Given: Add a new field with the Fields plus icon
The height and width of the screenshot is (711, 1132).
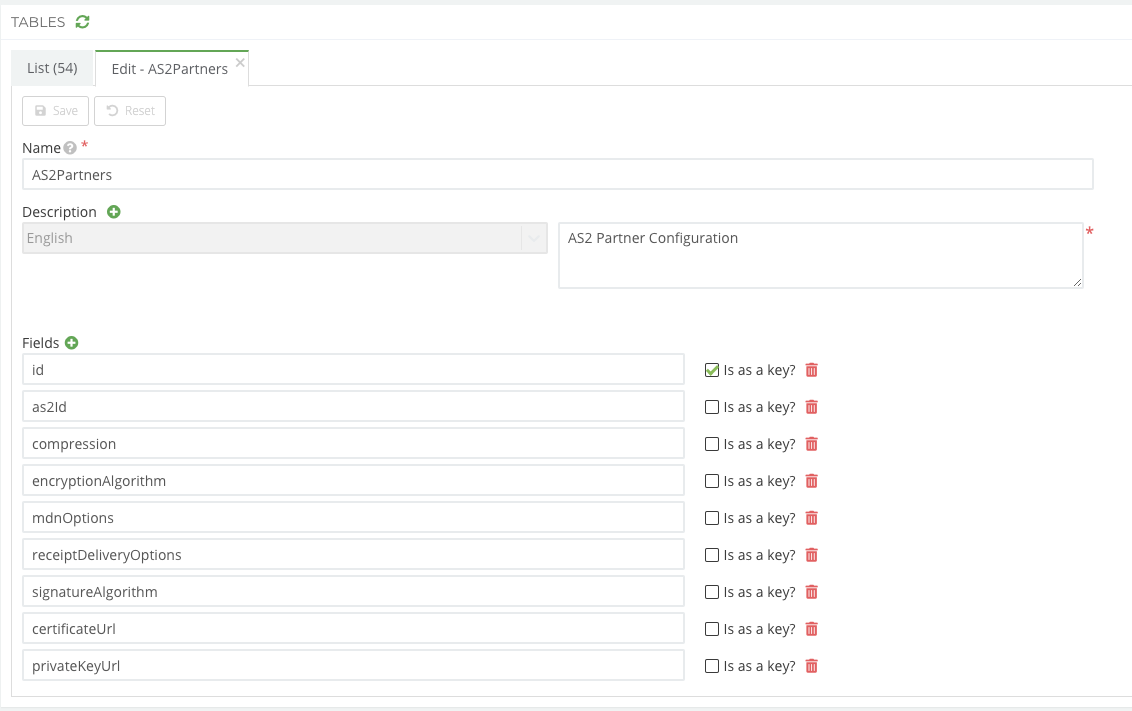Looking at the screenshot, I should [x=72, y=343].
